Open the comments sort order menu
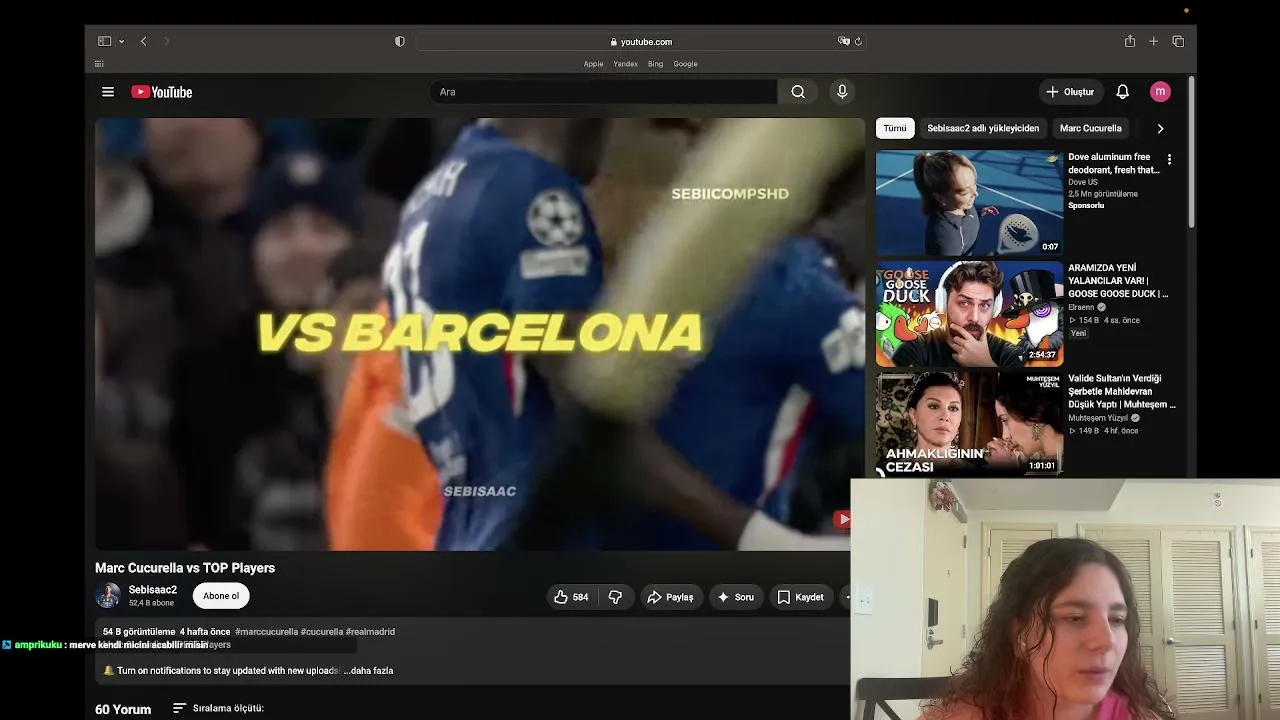Viewport: 1280px width, 720px height. pos(218,708)
